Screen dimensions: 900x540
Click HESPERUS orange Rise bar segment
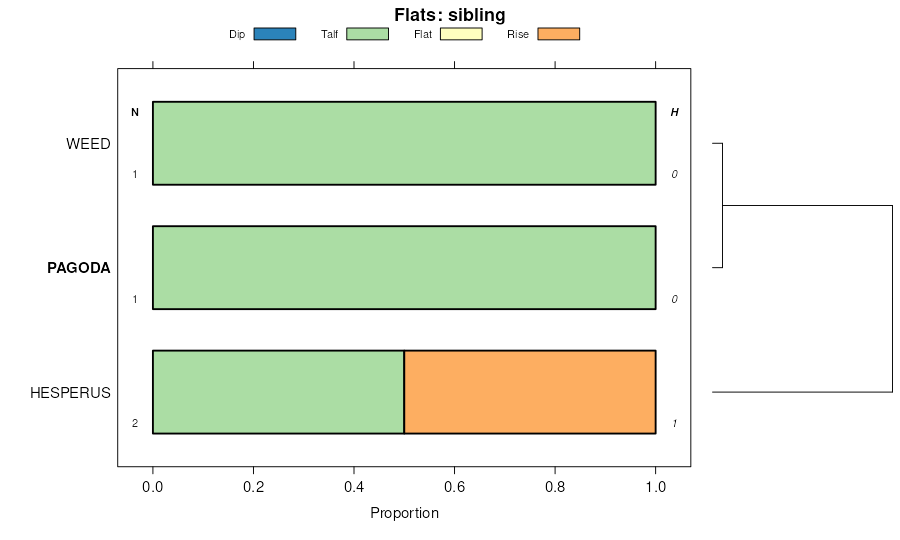click(x=530, y=392)
